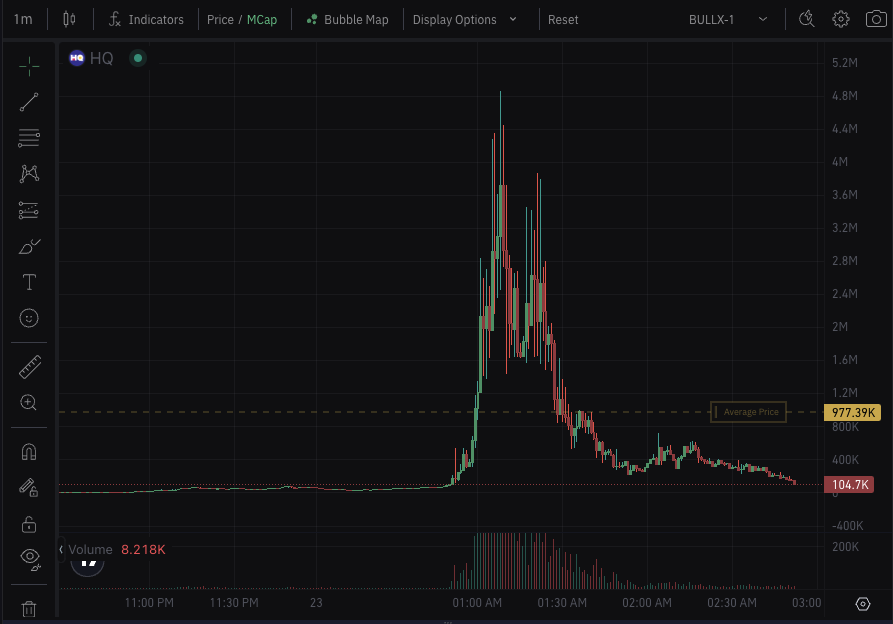
Task: Open the BULLX-1 layout dropdown
Action: pos(728,19)
